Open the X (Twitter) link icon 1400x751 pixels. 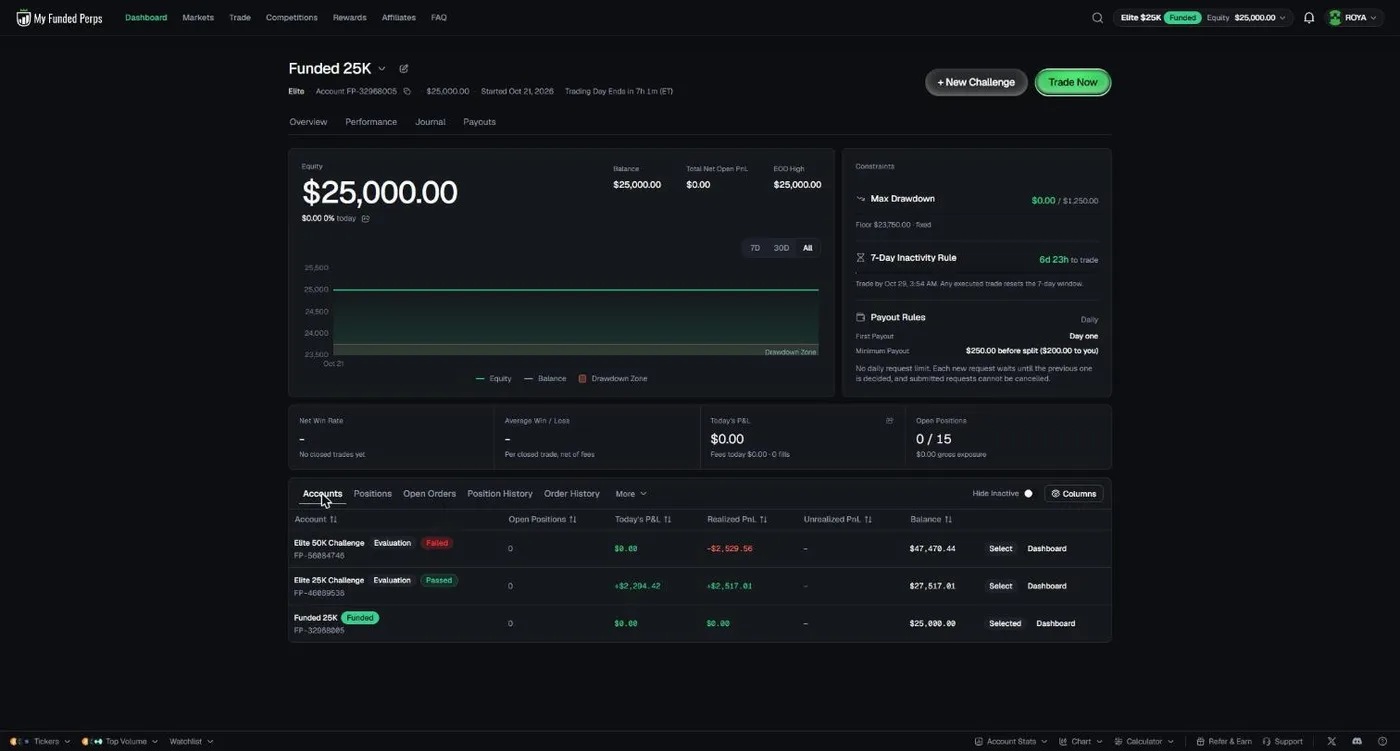tap(1331, 741)
